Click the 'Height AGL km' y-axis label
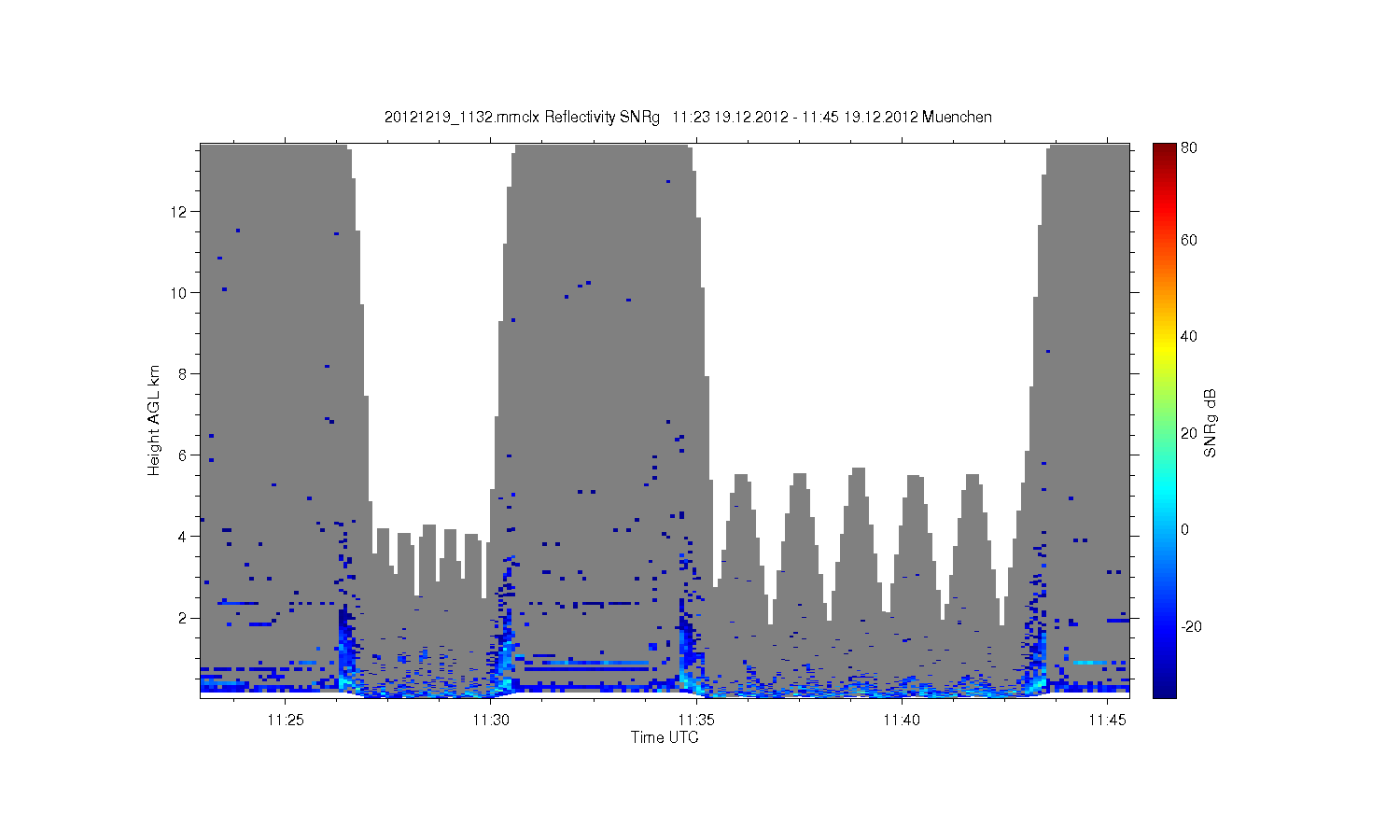The width and height of the screenshot is (1400, 840). (x=154, y=420)
